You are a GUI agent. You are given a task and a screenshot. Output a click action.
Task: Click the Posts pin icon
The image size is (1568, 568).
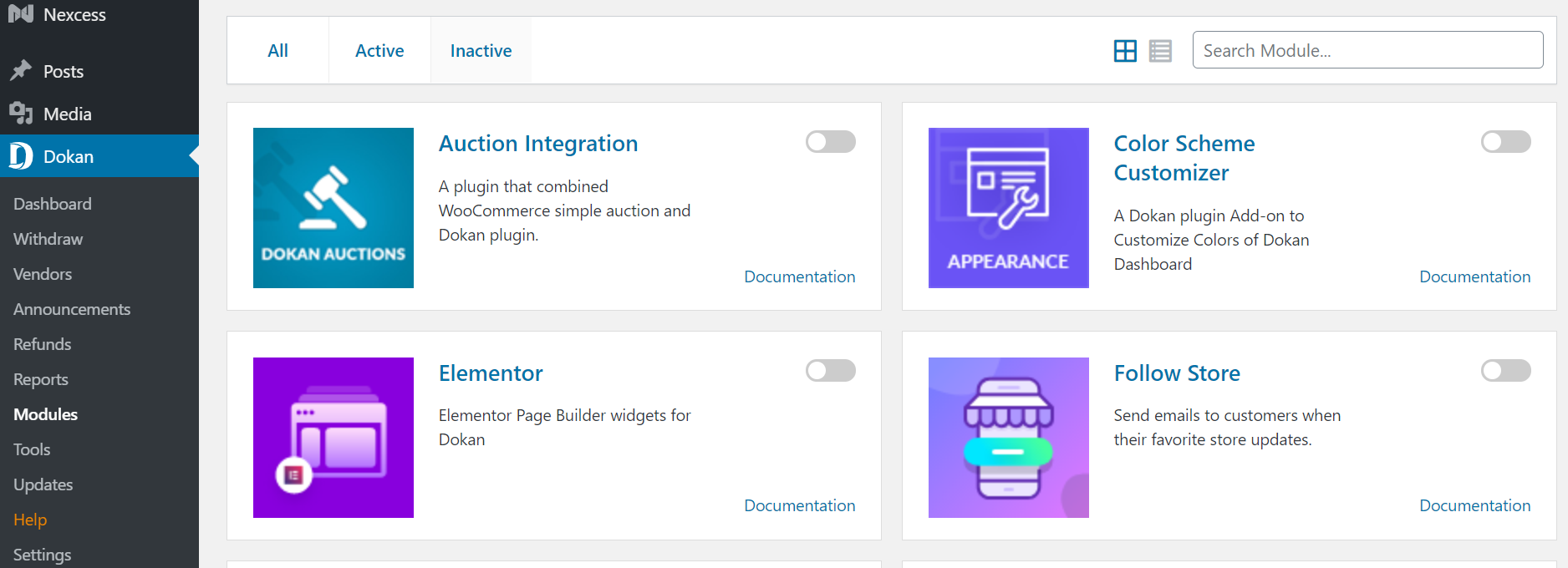pyautogui.click(x=21, y=71)
